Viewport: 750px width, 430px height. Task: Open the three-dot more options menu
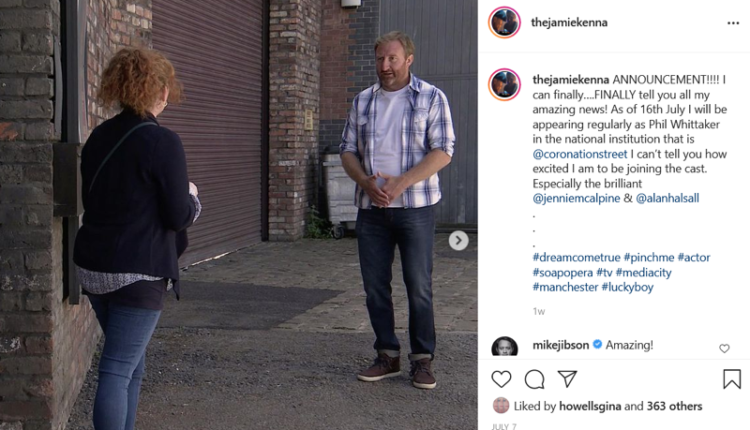pyautogui.click(x=733, y=23)
